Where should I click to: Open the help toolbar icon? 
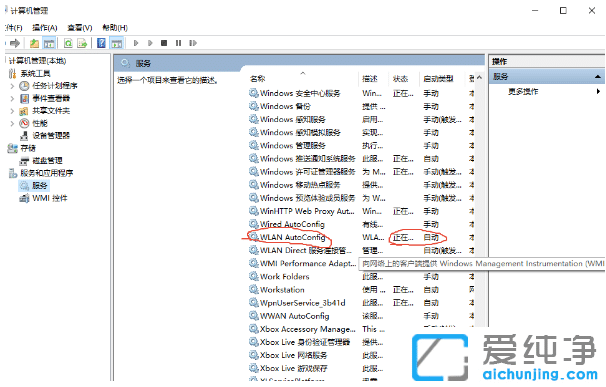click(x=101, y=43)
